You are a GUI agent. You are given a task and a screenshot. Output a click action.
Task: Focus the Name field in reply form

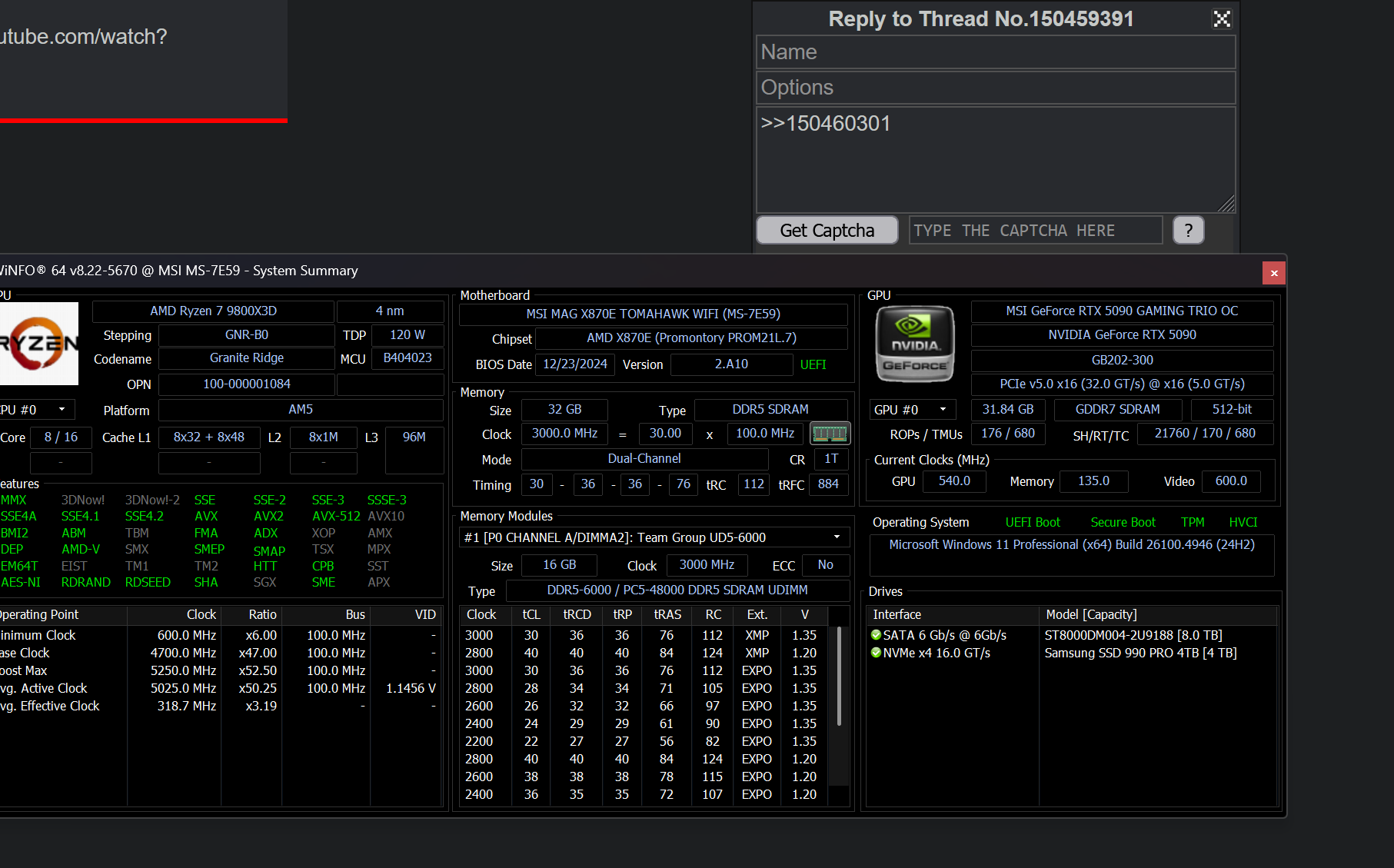click(996, 52)
